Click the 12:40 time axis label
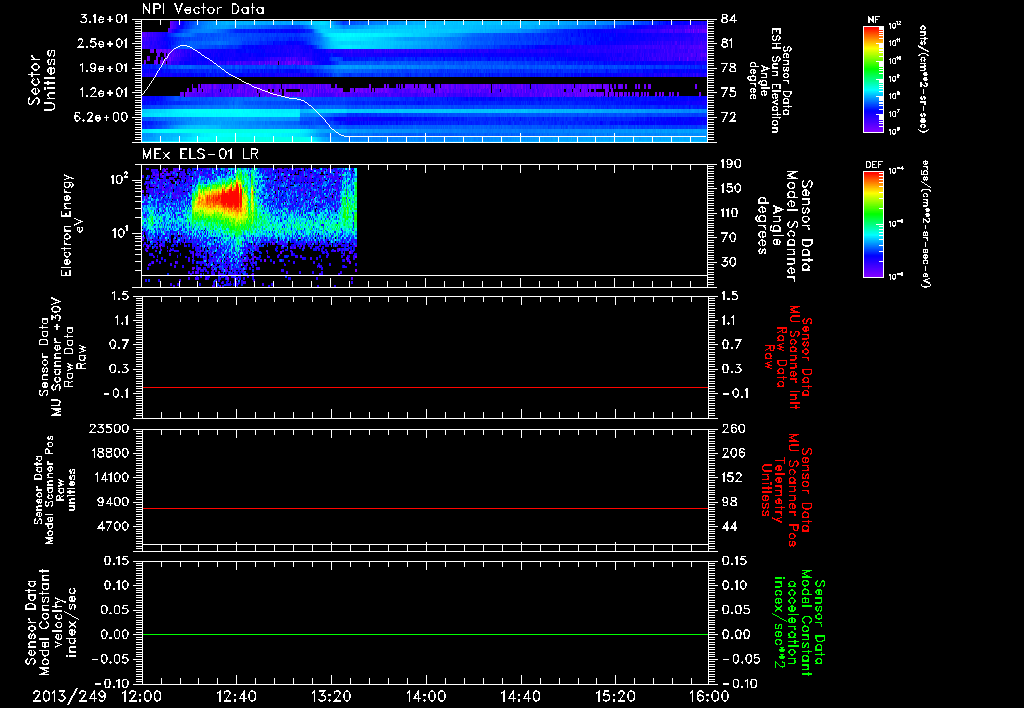The height and width of the screenshot is (708, 1024). pos(236,696)
